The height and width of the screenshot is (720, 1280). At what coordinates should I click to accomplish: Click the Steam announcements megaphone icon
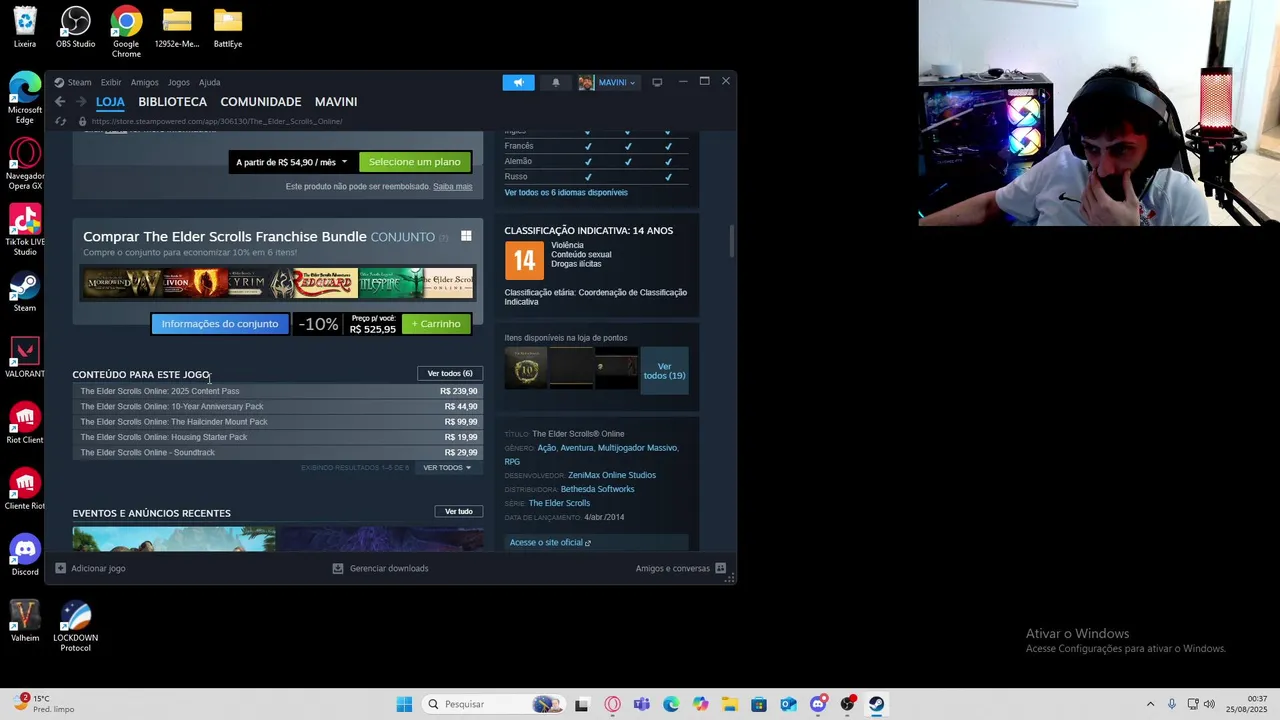(518, 82)
